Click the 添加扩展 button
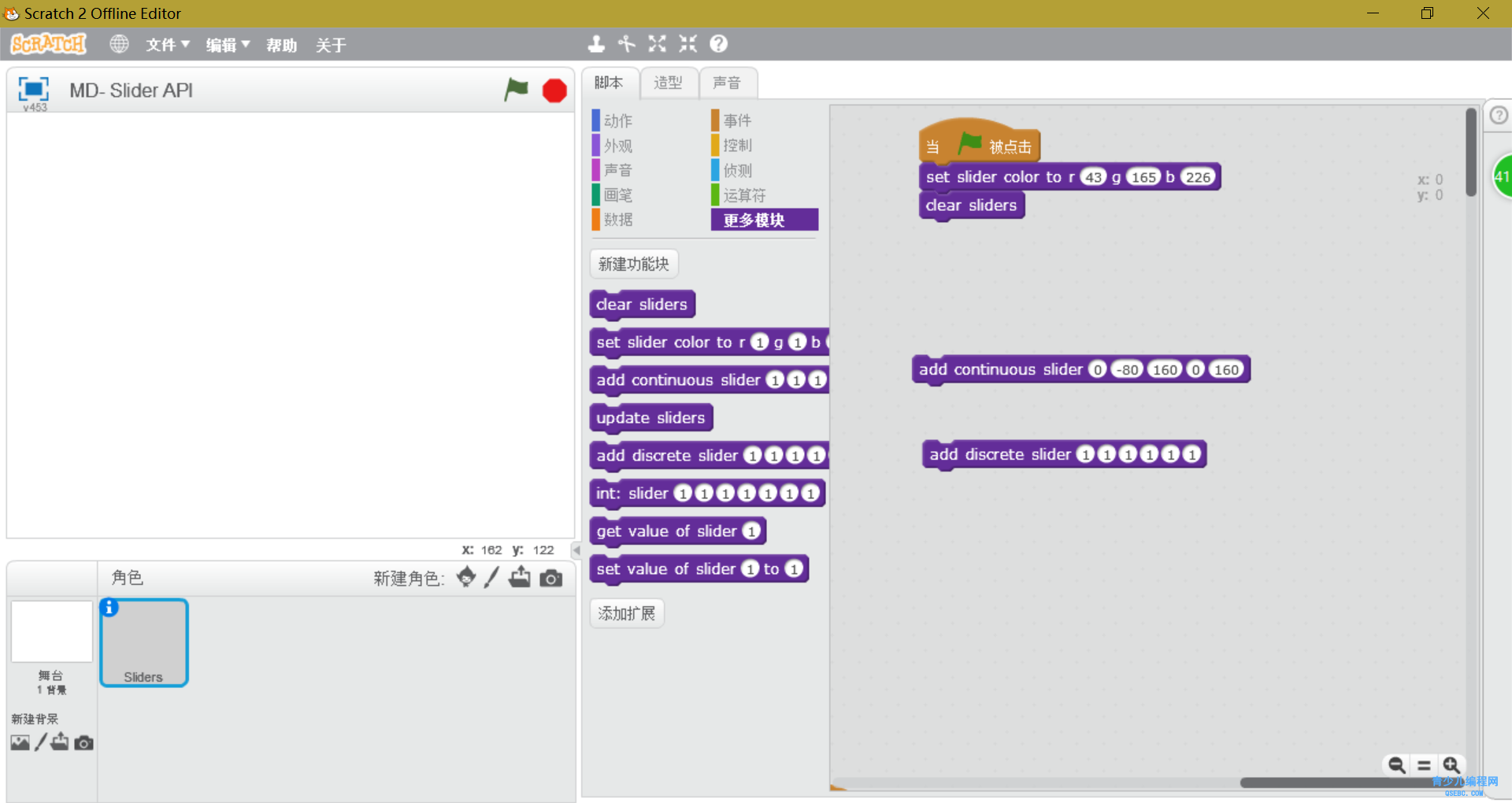The width and height of the screenshot is (1512, 803). 627,613
